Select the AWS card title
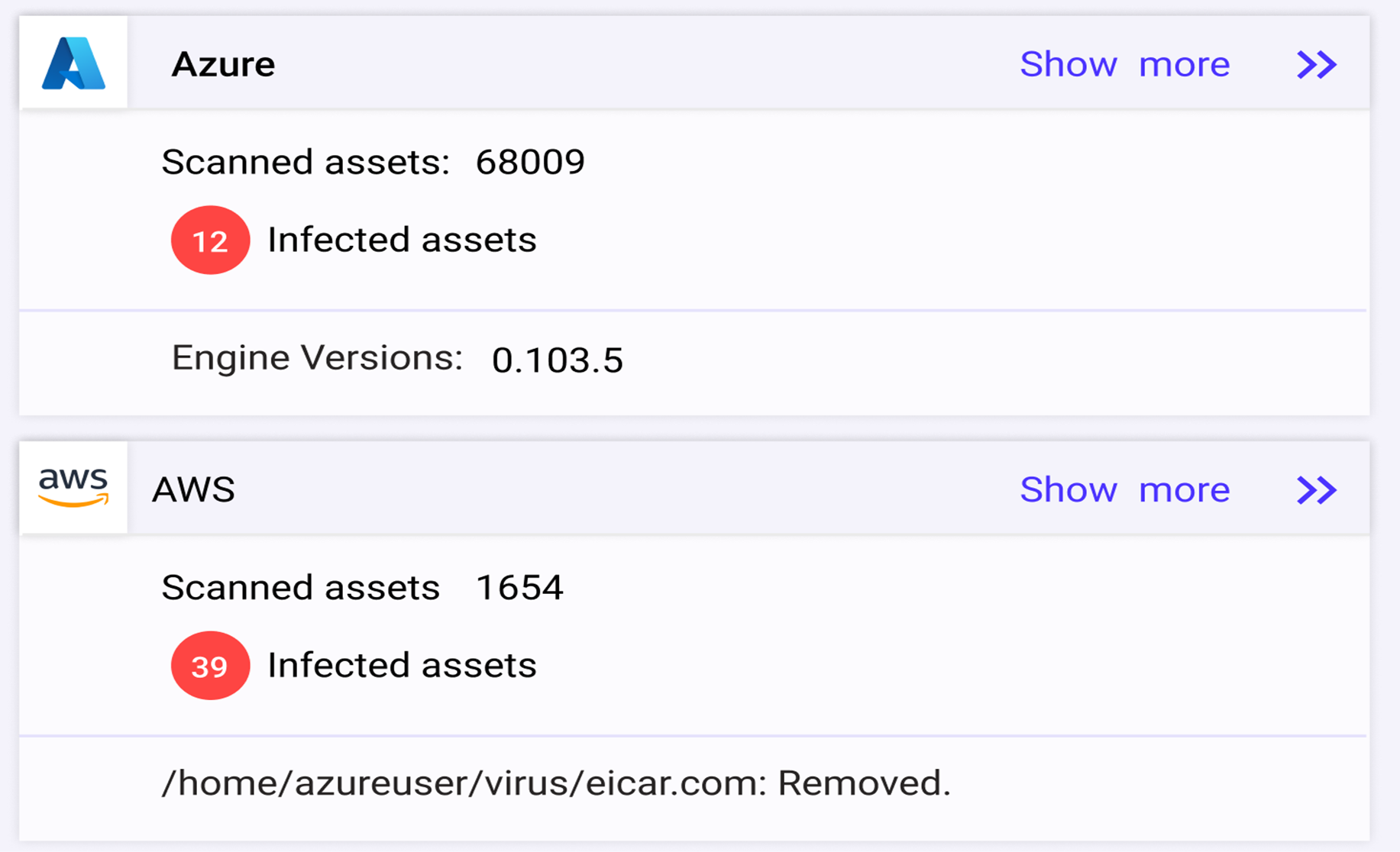Screen dimensions: 1400x852 click(x=193, y=489)
